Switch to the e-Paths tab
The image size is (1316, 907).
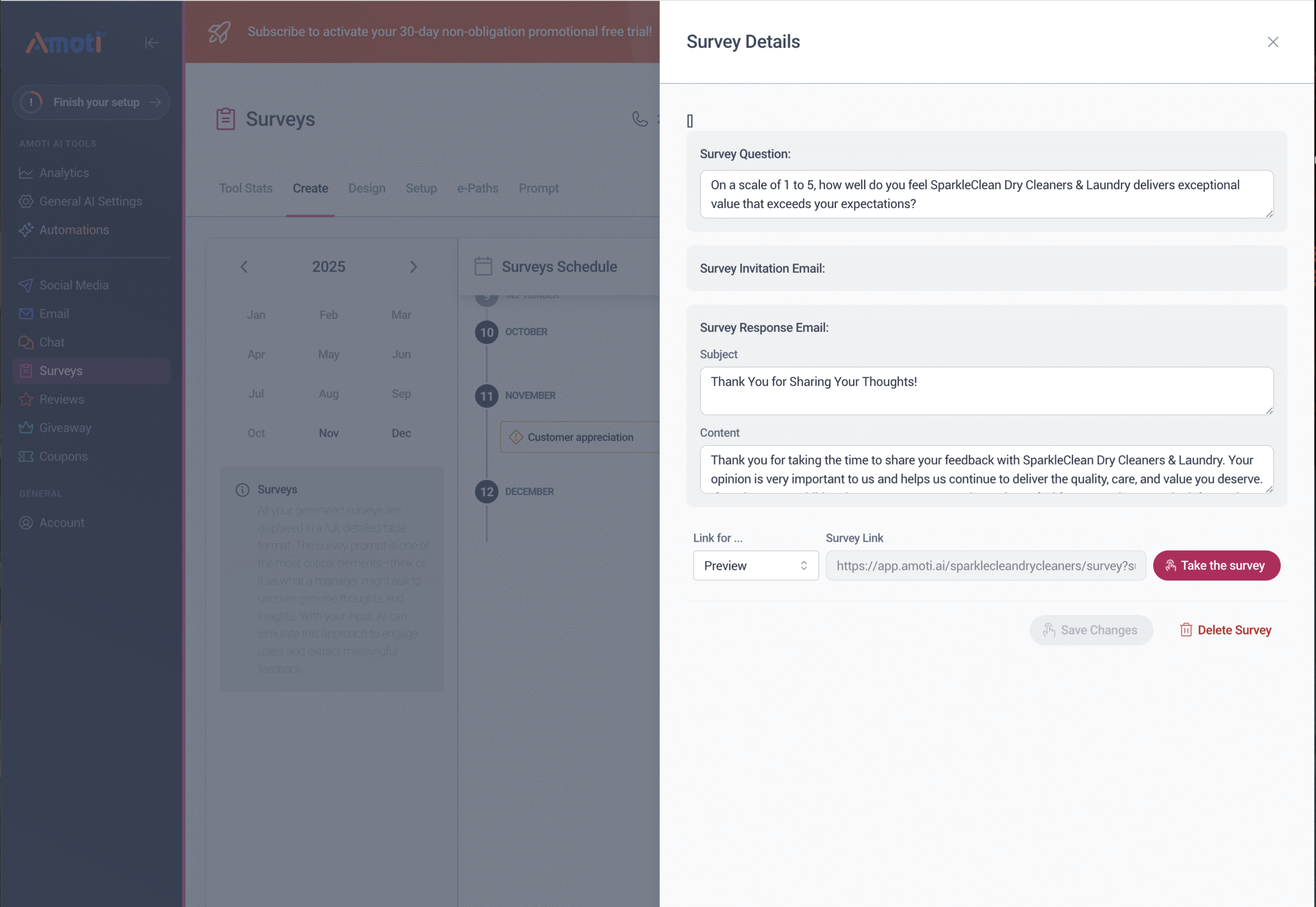(x=478, y=188)
